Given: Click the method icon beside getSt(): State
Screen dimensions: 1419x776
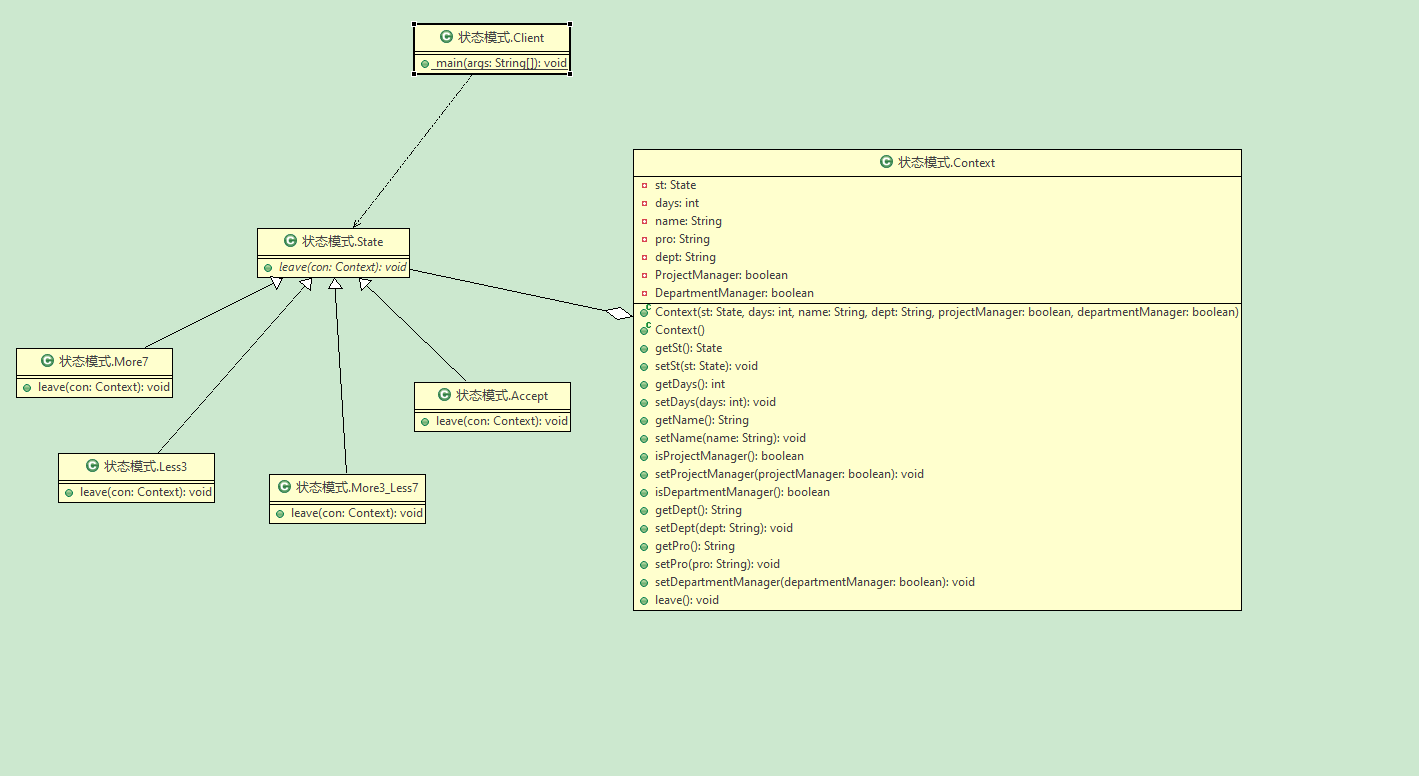Looking at the screenshot, I should [644, 348].
